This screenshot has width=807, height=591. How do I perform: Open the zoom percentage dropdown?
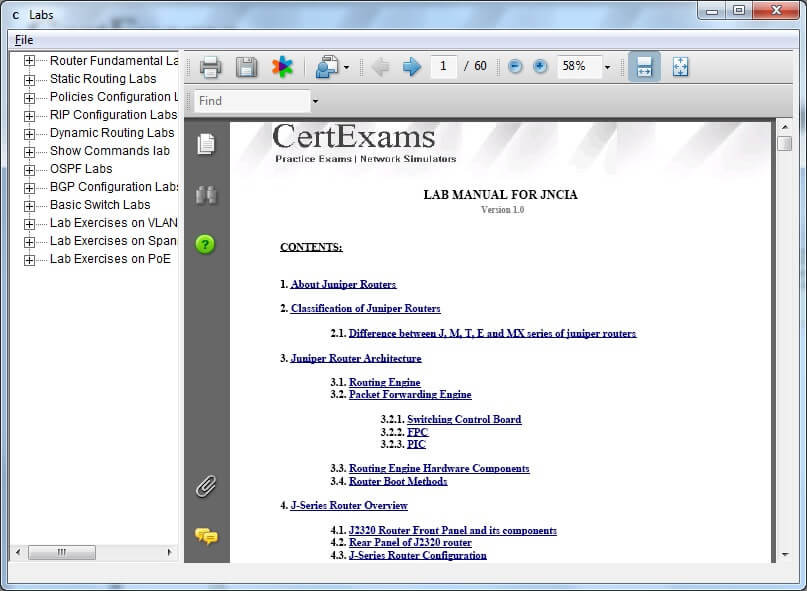pyautogui.click(x=607, y=67)
